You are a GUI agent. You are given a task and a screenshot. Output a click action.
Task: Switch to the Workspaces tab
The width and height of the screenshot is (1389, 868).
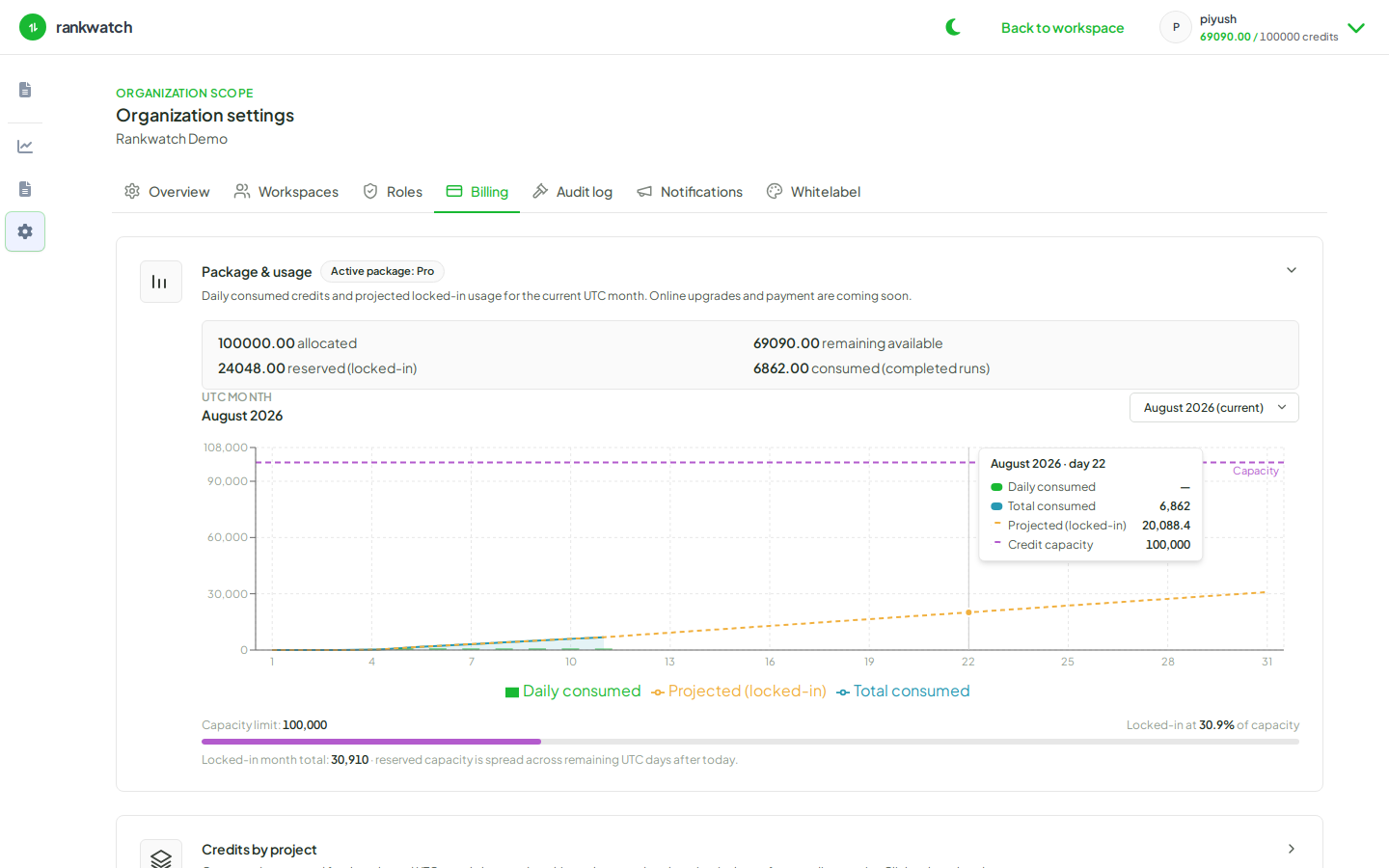click(x=286, y=192)
